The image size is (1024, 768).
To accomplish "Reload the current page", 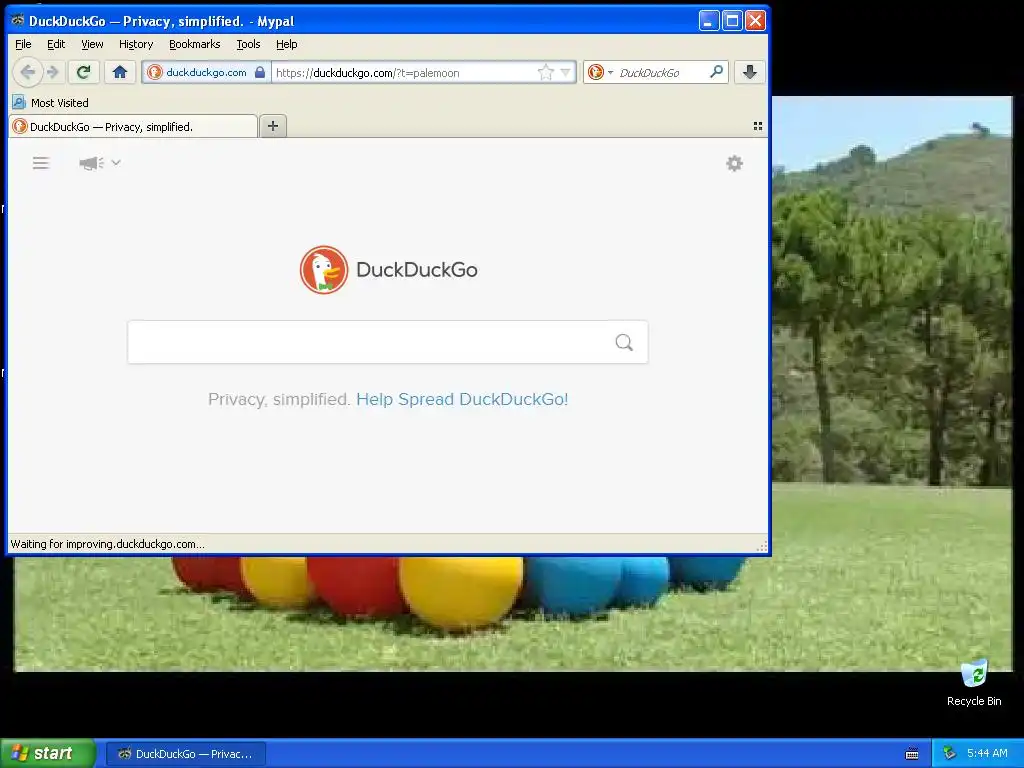I will point(84,72).
